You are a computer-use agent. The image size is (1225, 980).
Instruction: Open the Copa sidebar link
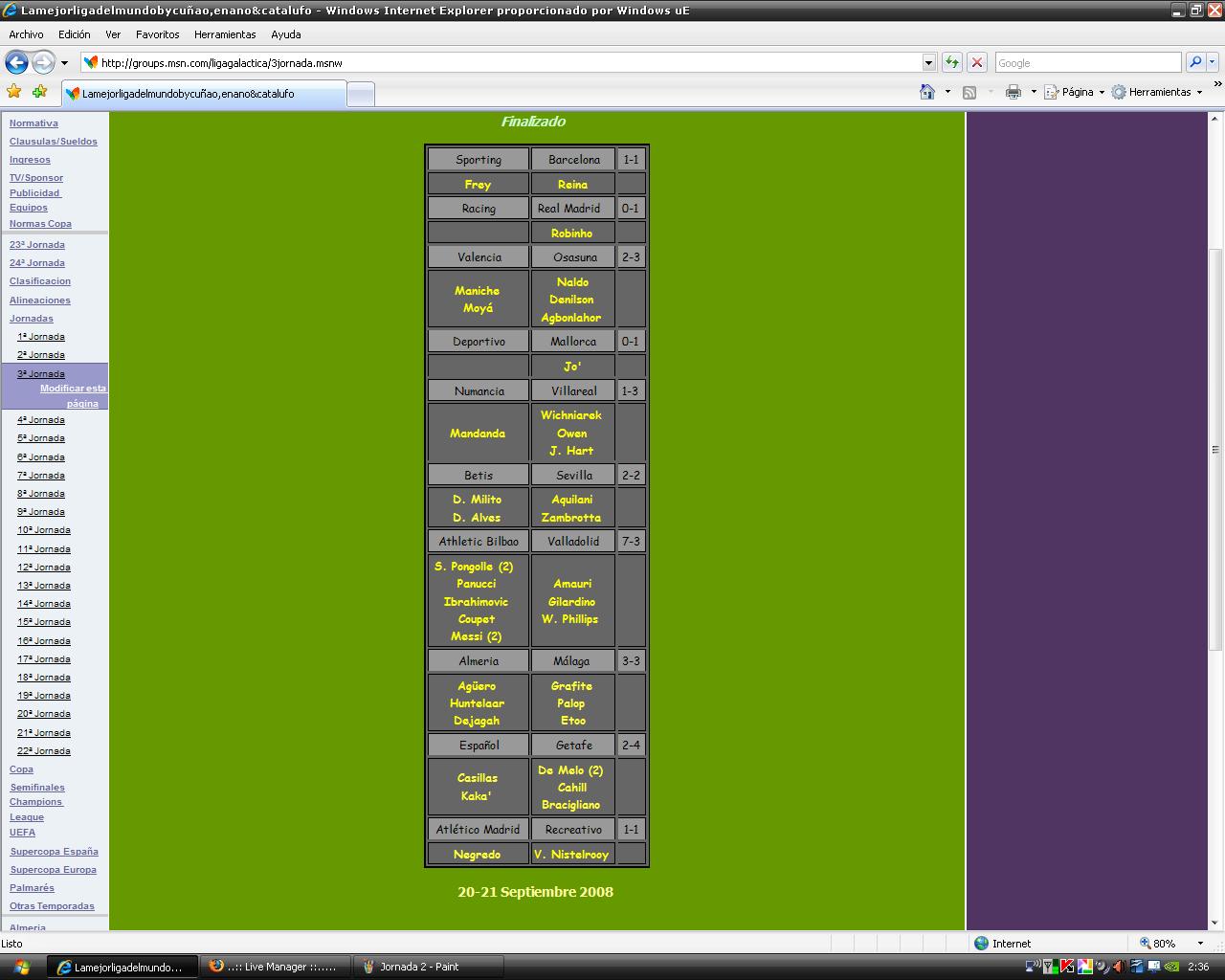click(21, 769)
